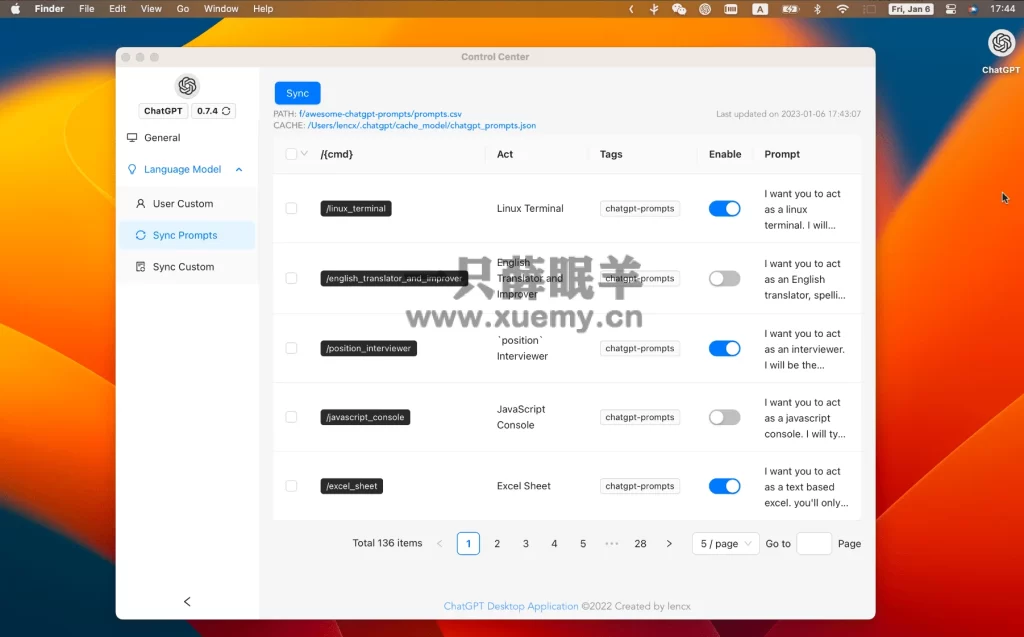Open the awesome-chatgpt-prompts CSV path link

click(380, 114)
